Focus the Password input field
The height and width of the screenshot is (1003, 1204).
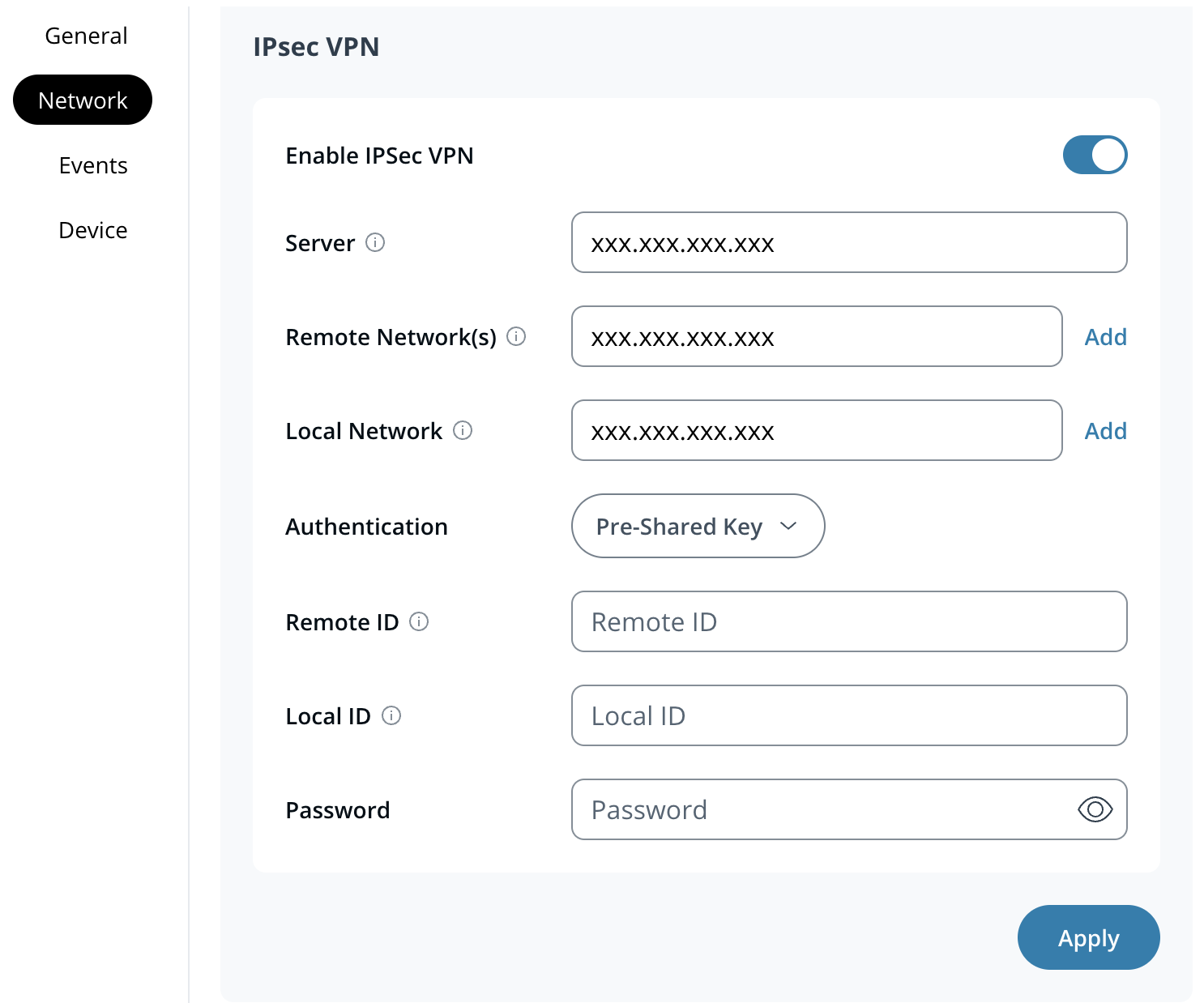[x=818, y=809]
